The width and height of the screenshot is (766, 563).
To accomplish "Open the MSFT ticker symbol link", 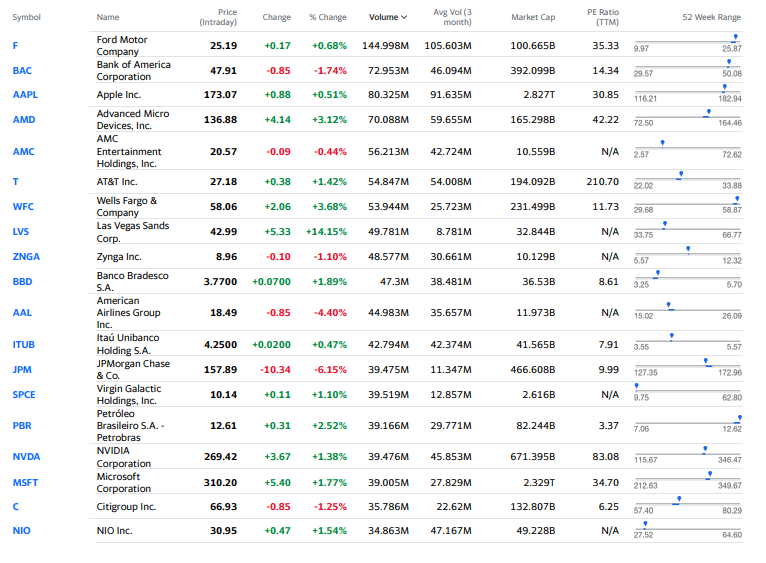I will (x=25, y=482).
